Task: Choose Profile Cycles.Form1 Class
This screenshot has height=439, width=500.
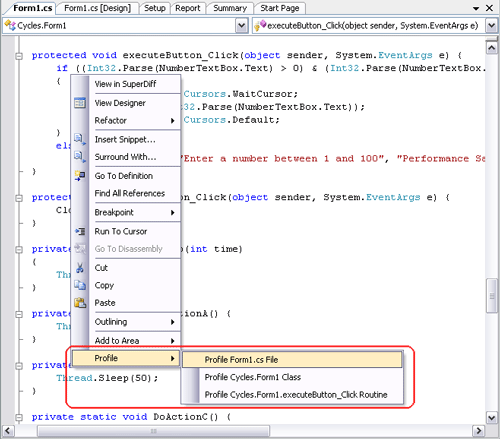Action: tap(292, 377)
